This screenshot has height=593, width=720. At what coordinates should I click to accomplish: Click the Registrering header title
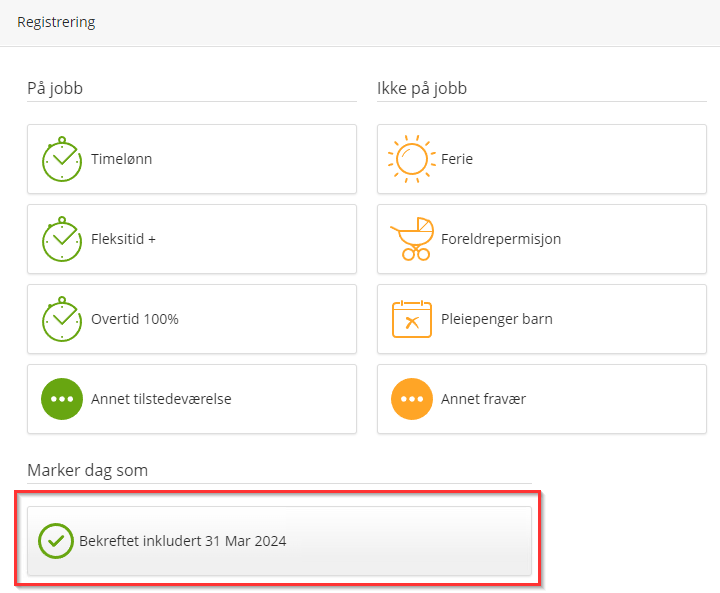tap(56, 22)
